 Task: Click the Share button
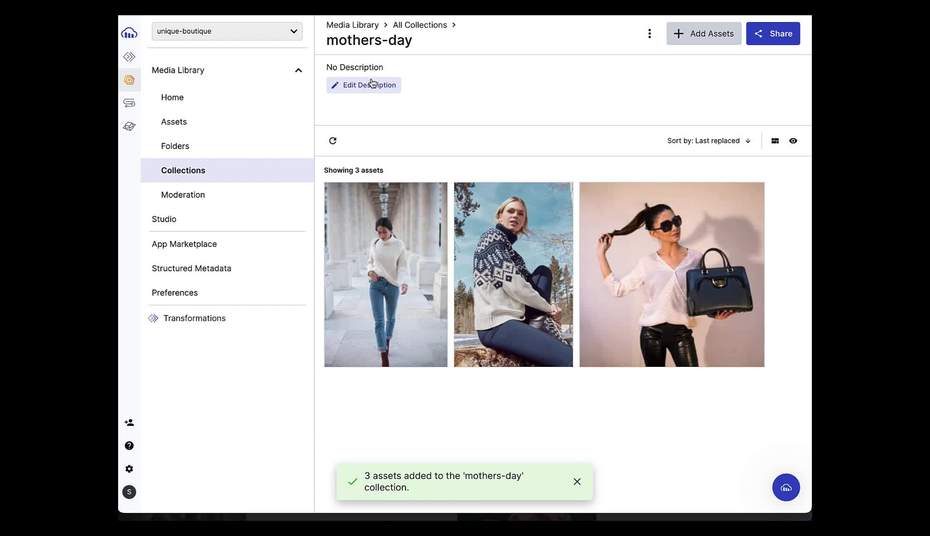(773, 34)
